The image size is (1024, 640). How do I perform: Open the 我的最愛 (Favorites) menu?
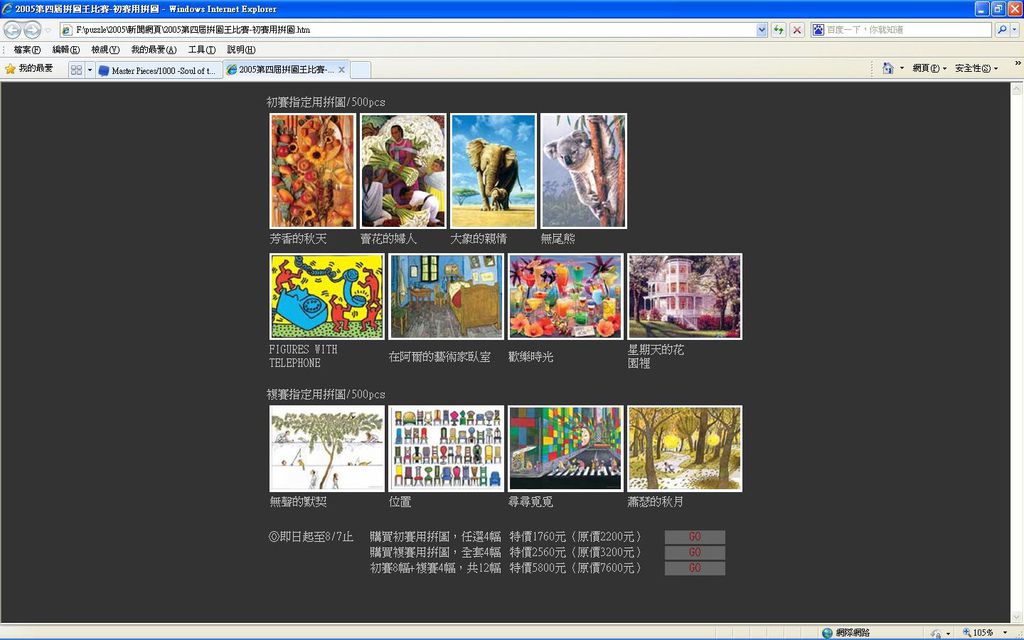[153, 50]
